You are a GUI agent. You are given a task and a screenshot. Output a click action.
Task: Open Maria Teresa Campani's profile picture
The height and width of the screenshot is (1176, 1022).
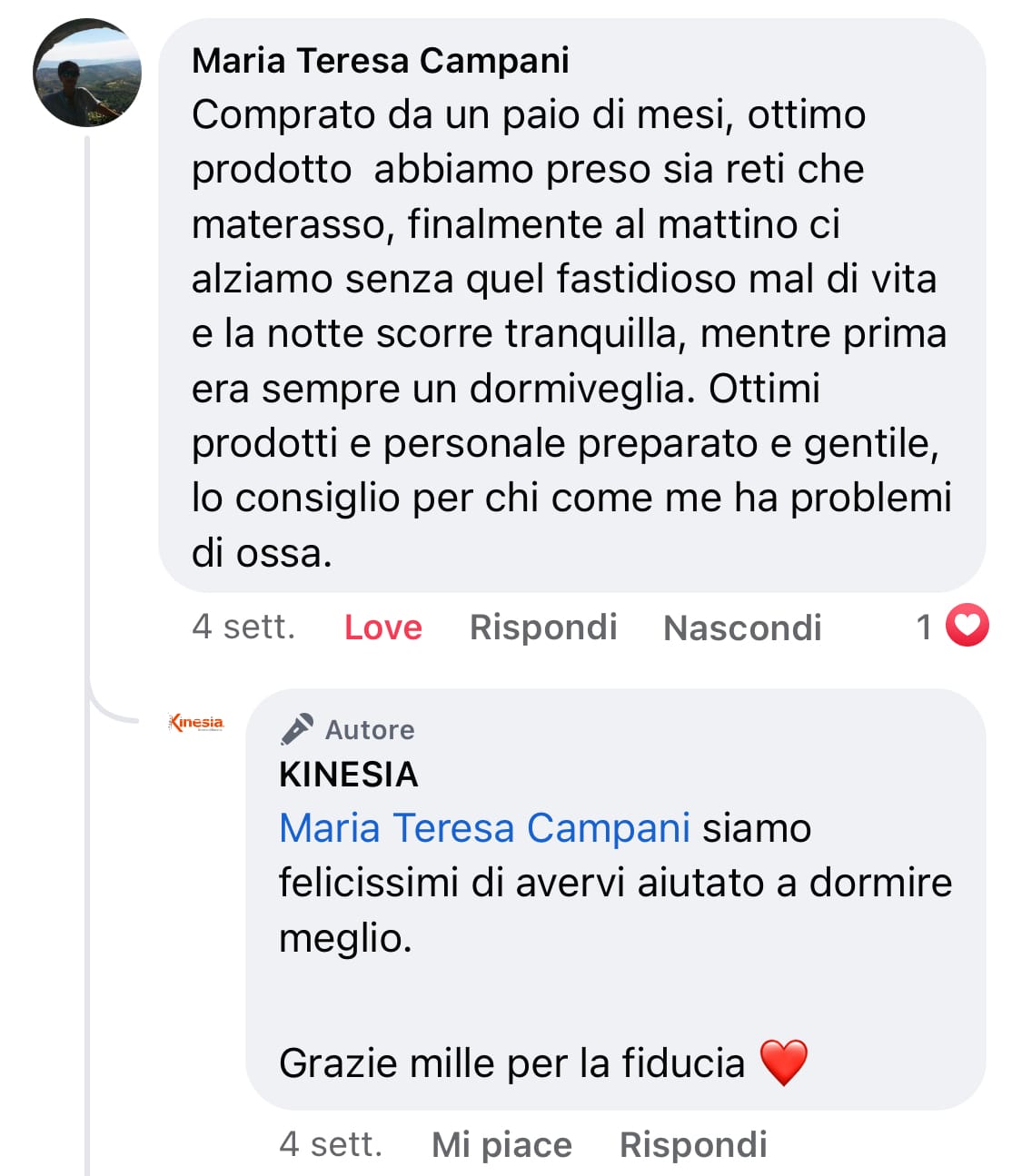click(87, 73)
